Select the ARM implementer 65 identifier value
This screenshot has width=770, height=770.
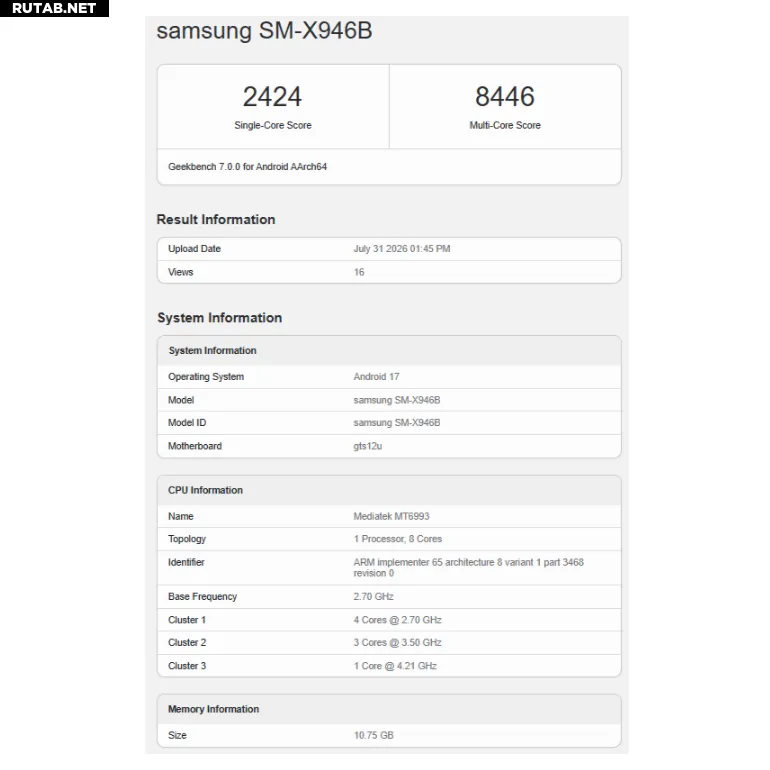tap(468, 568)
